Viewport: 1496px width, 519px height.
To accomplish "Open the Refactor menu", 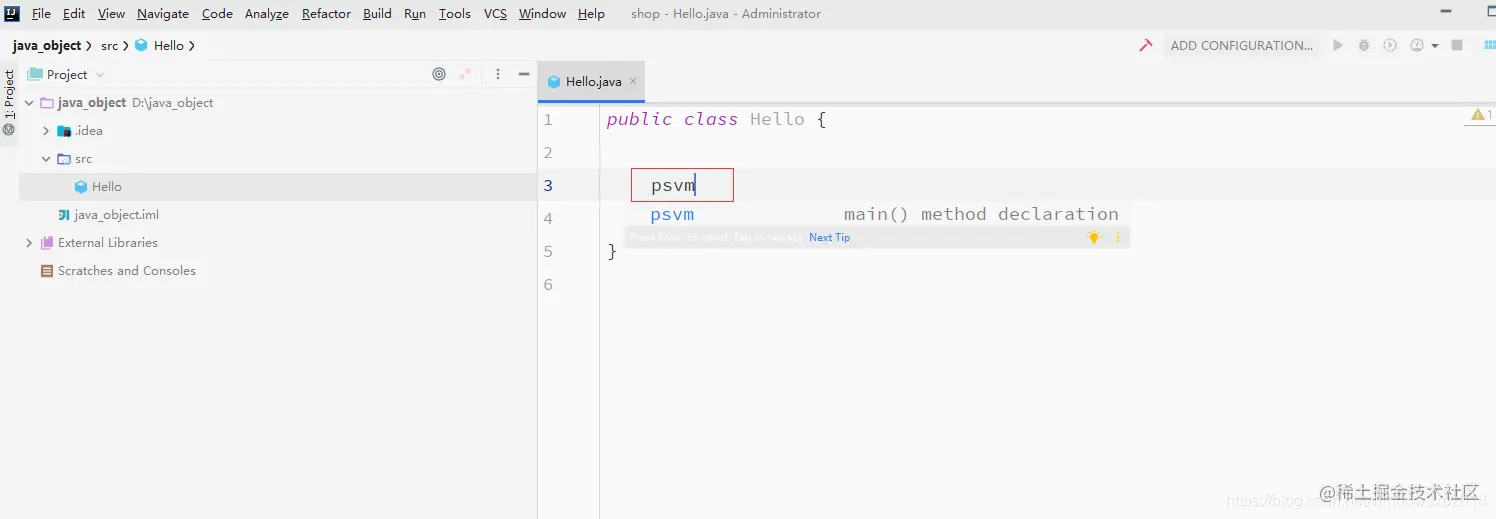I will (326, 14).
